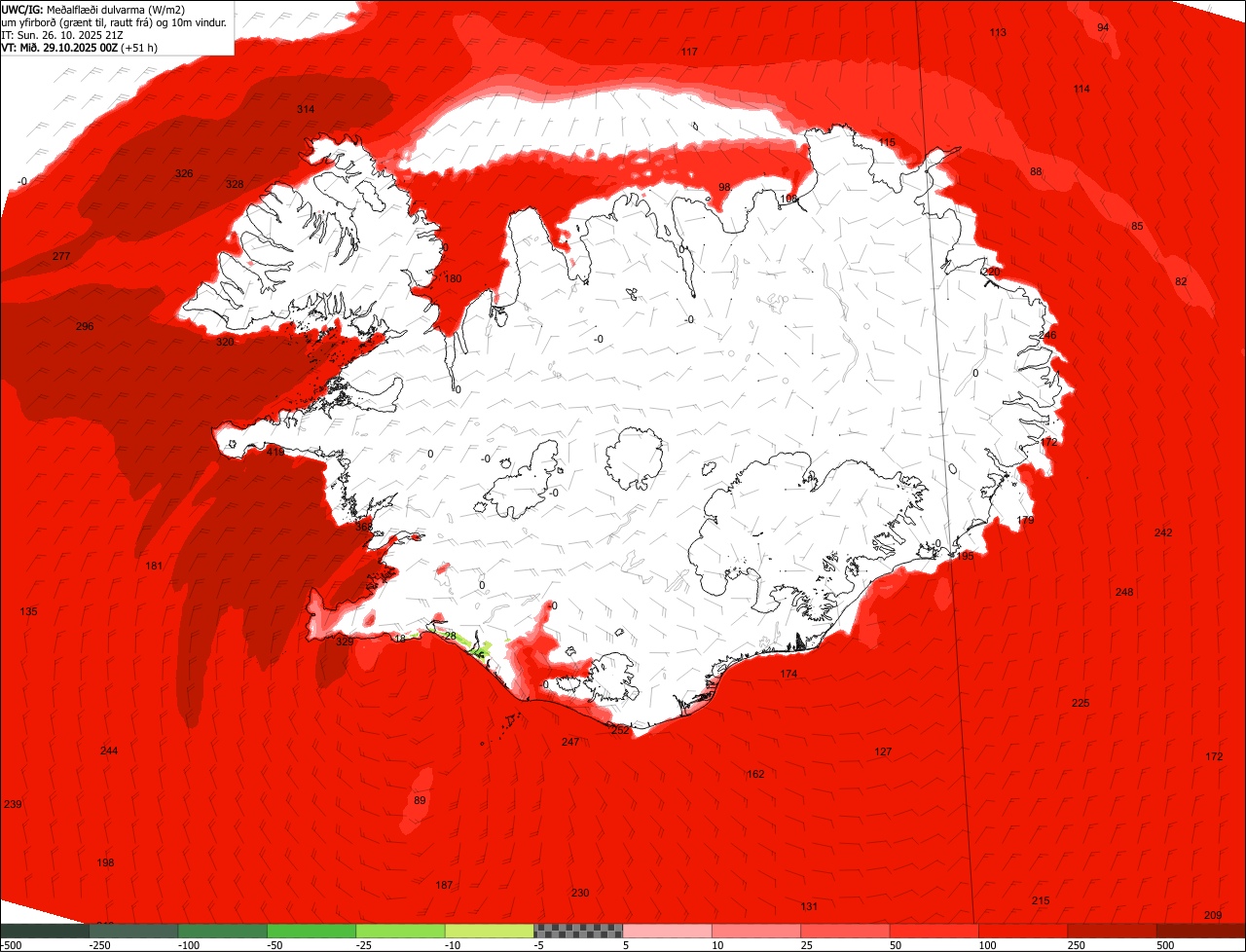Click the value 179 on the east coast
This screenshot has height=952, width=1246.
1025,521
